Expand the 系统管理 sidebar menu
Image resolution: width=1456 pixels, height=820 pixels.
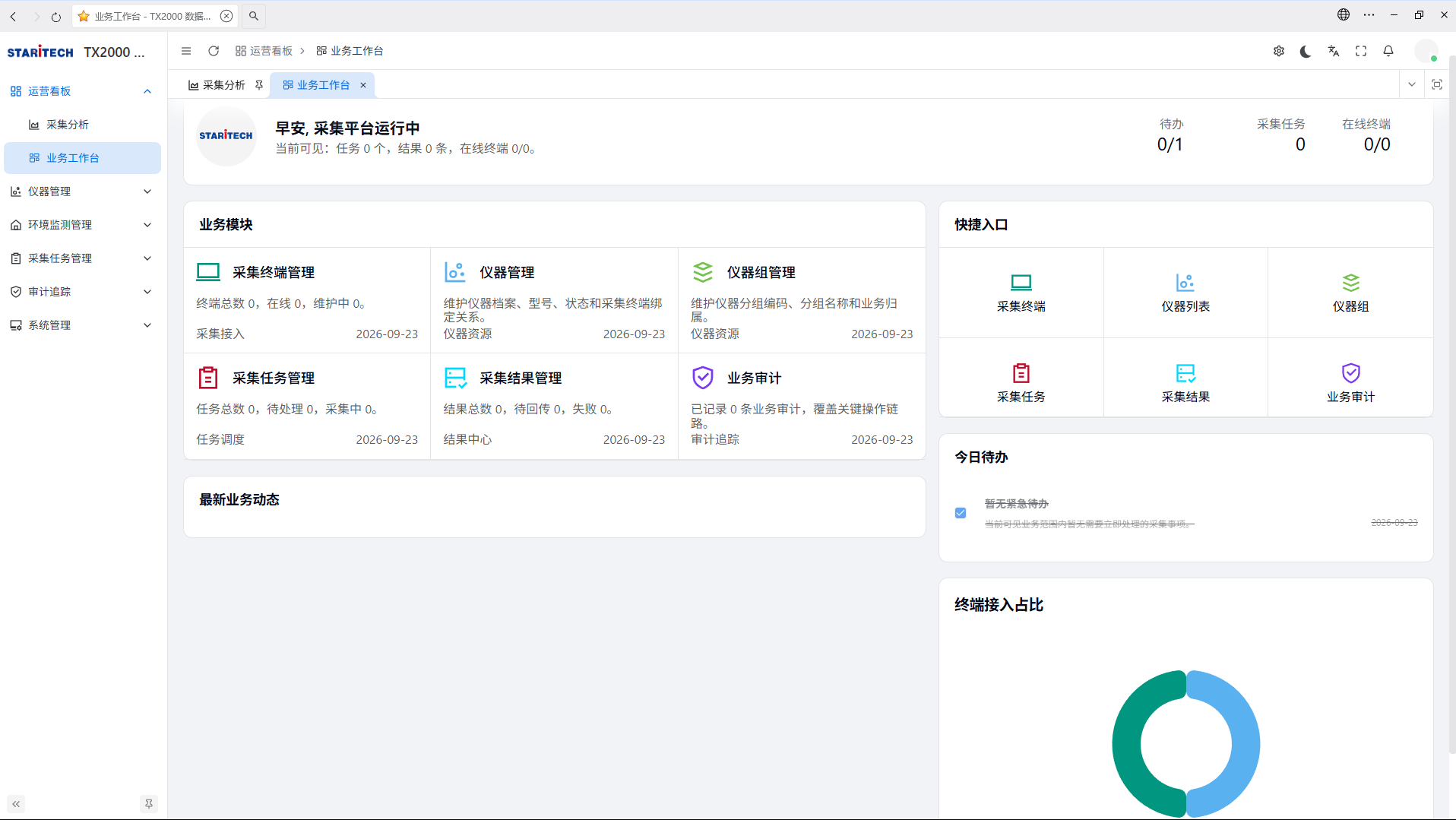pos(82,325)
